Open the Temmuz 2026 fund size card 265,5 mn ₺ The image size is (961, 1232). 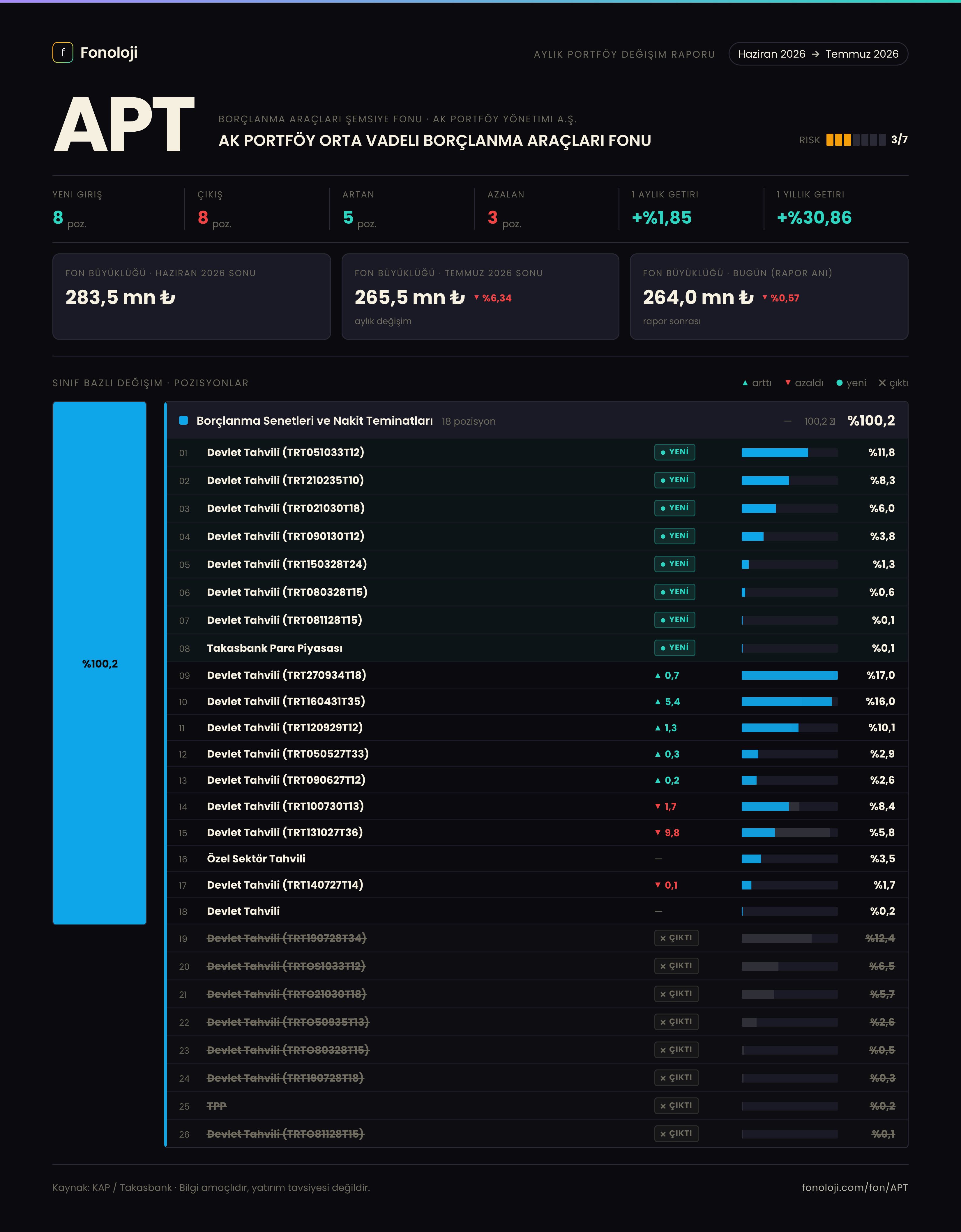point(480,297)
